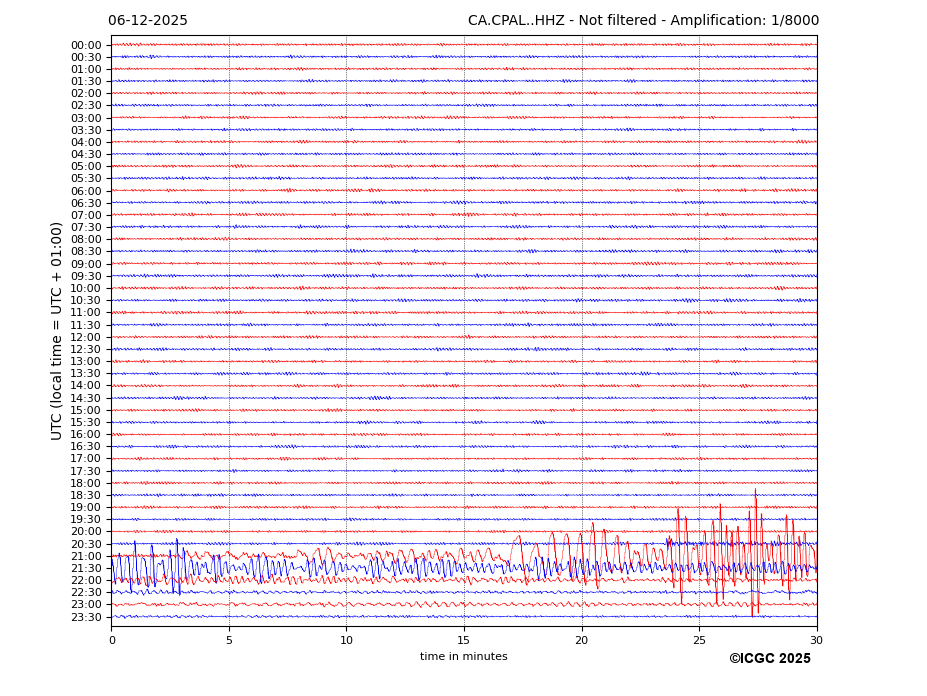The height and width of the screenshot is (696, 927).
Task: Select the 06:00 row time label
Action: pyautogui.click(x=86, y=191)
